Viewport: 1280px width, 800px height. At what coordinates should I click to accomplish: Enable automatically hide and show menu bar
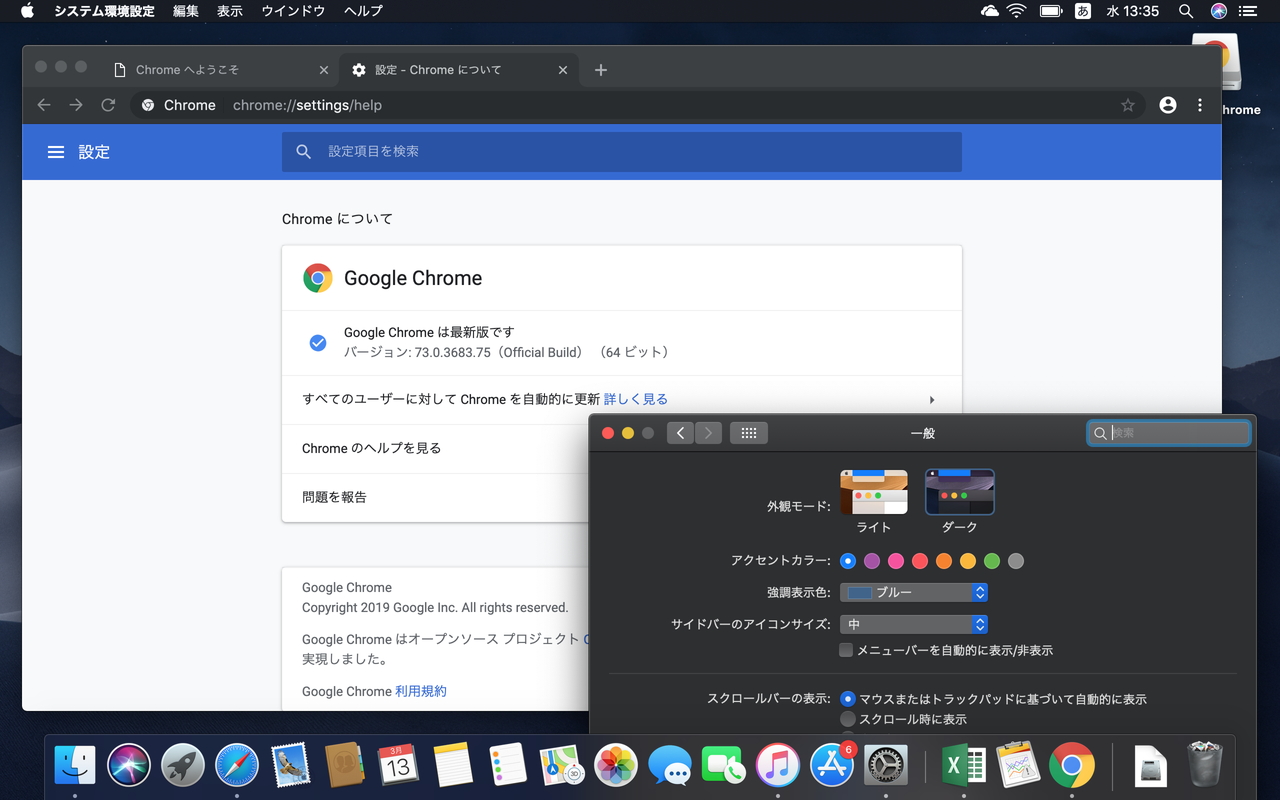(846, 650)
